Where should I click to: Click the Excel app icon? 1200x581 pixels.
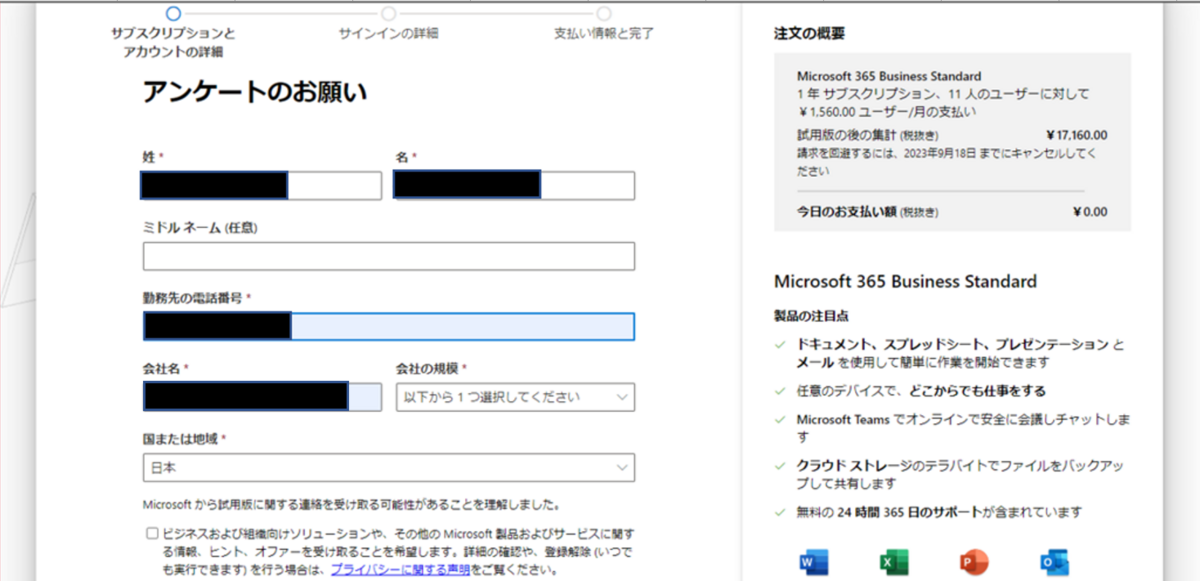pos(894,562)
